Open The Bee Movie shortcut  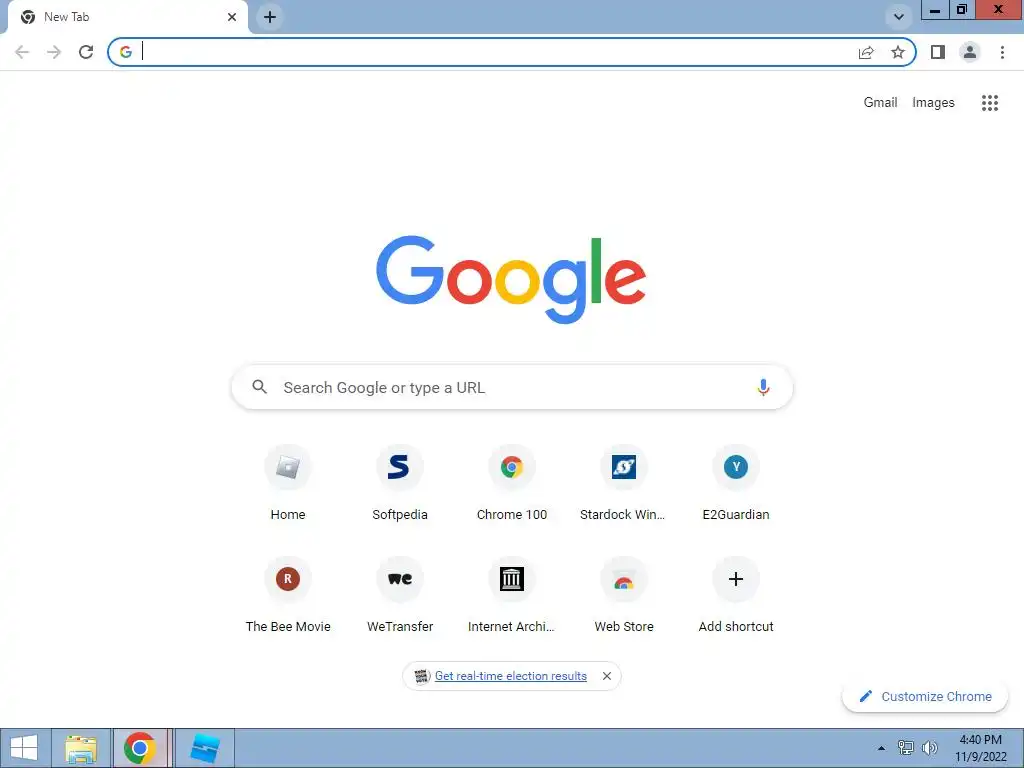pyautogui.click(x=288, y=596)
